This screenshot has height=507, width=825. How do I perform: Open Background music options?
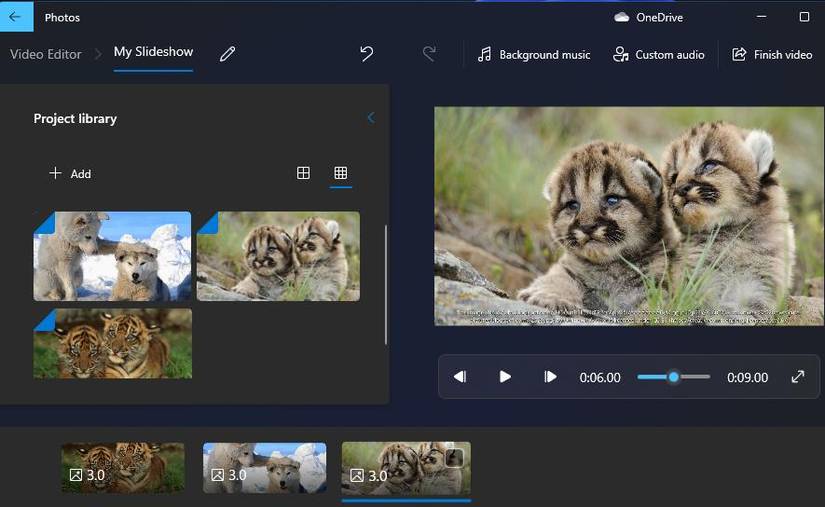point(533,54)
